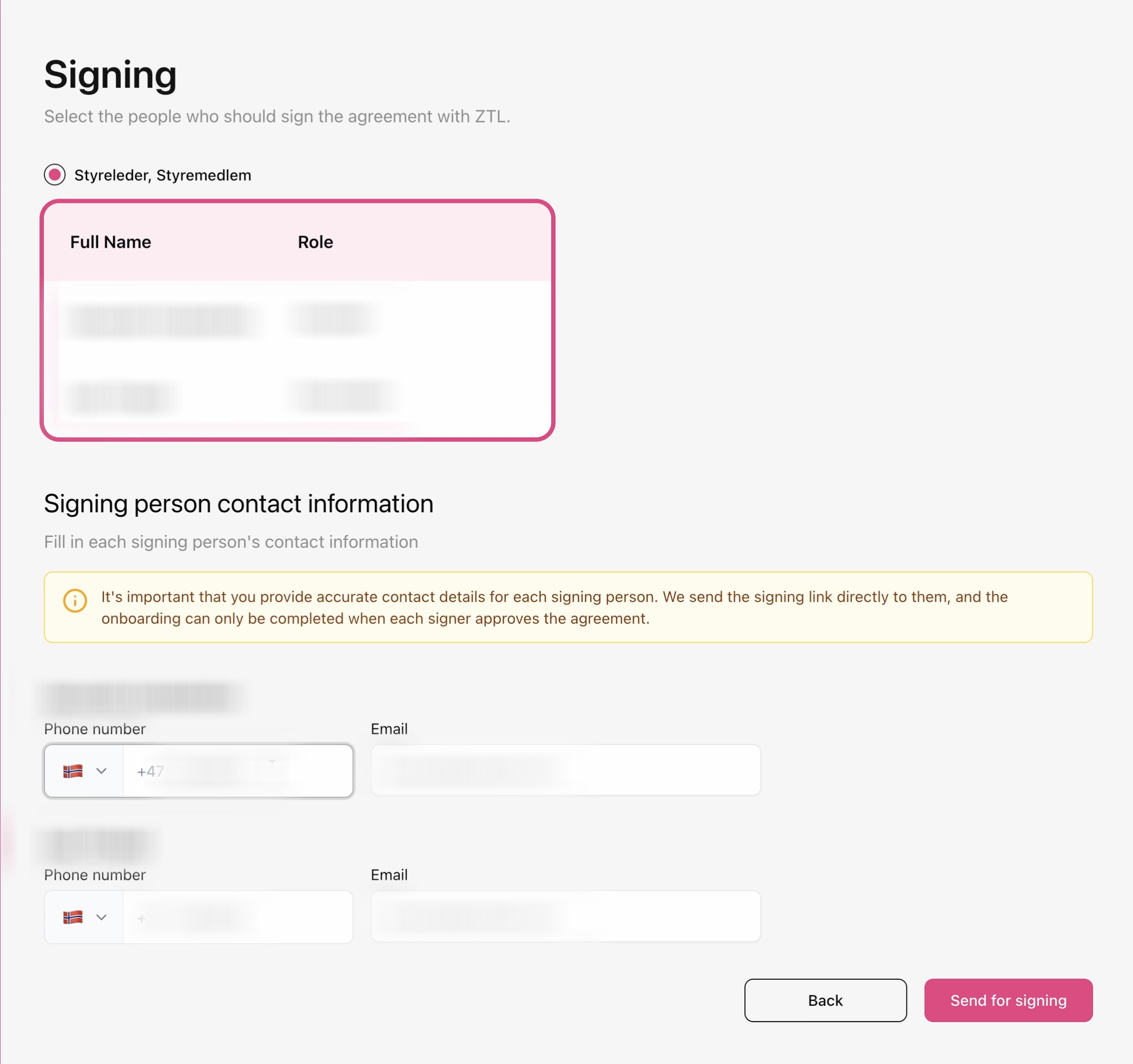
Task: Click the second signer's Email field
Action: 566,916
